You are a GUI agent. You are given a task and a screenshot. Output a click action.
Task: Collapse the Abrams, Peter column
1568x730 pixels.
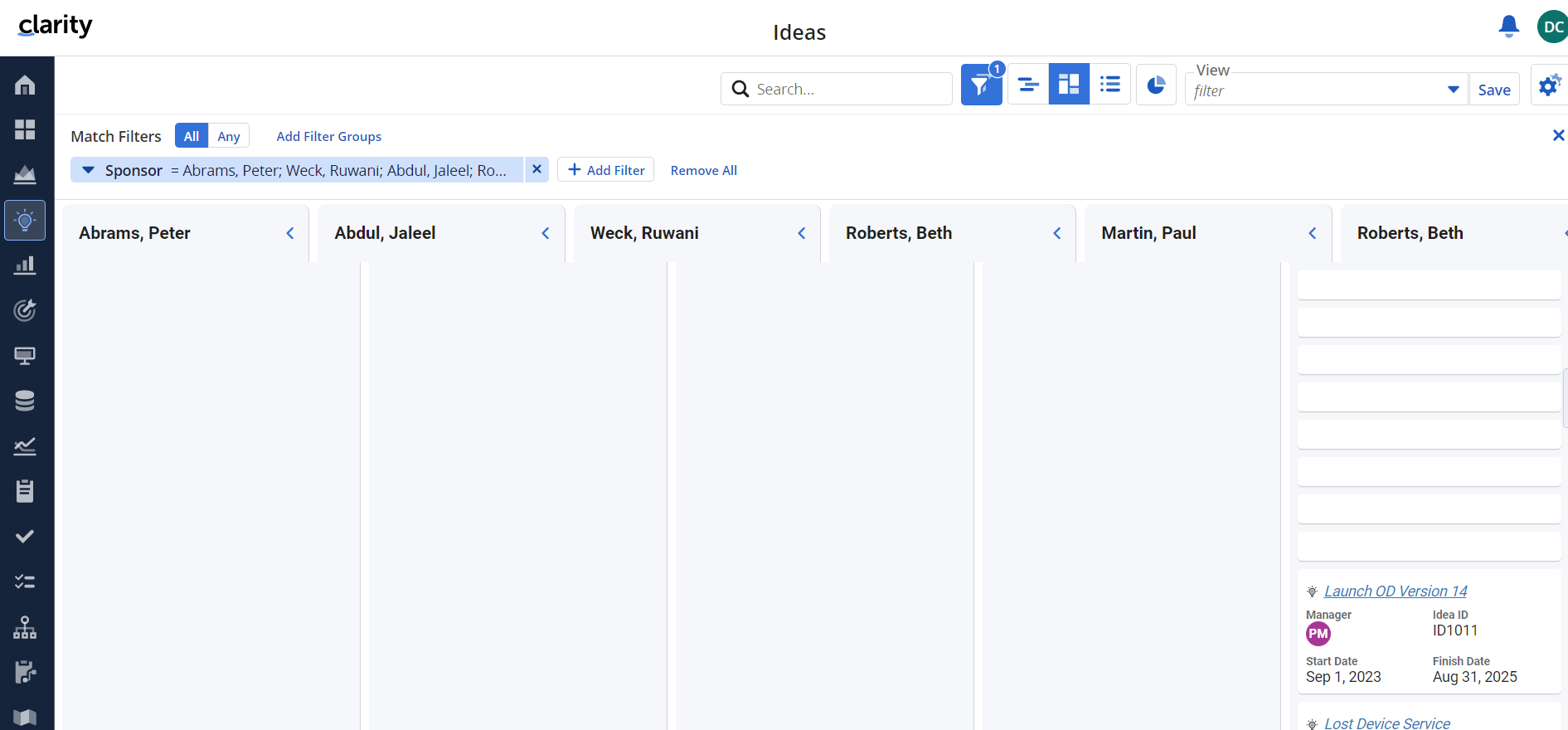(x=290, y=233)
